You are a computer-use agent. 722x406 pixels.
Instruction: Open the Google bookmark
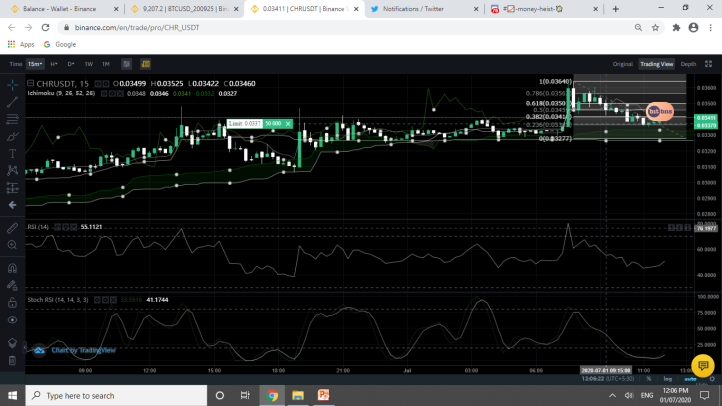(x=60, y=45)
